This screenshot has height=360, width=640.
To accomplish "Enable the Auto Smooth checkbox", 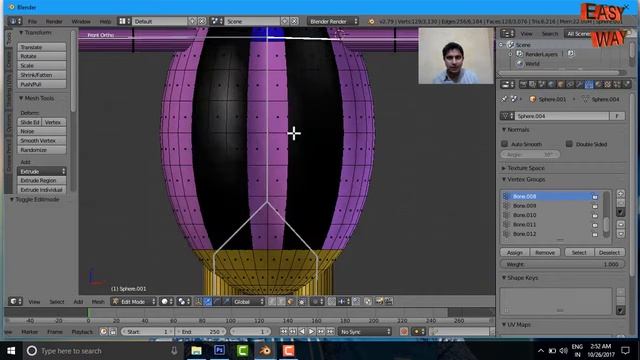I will [504, 144].
